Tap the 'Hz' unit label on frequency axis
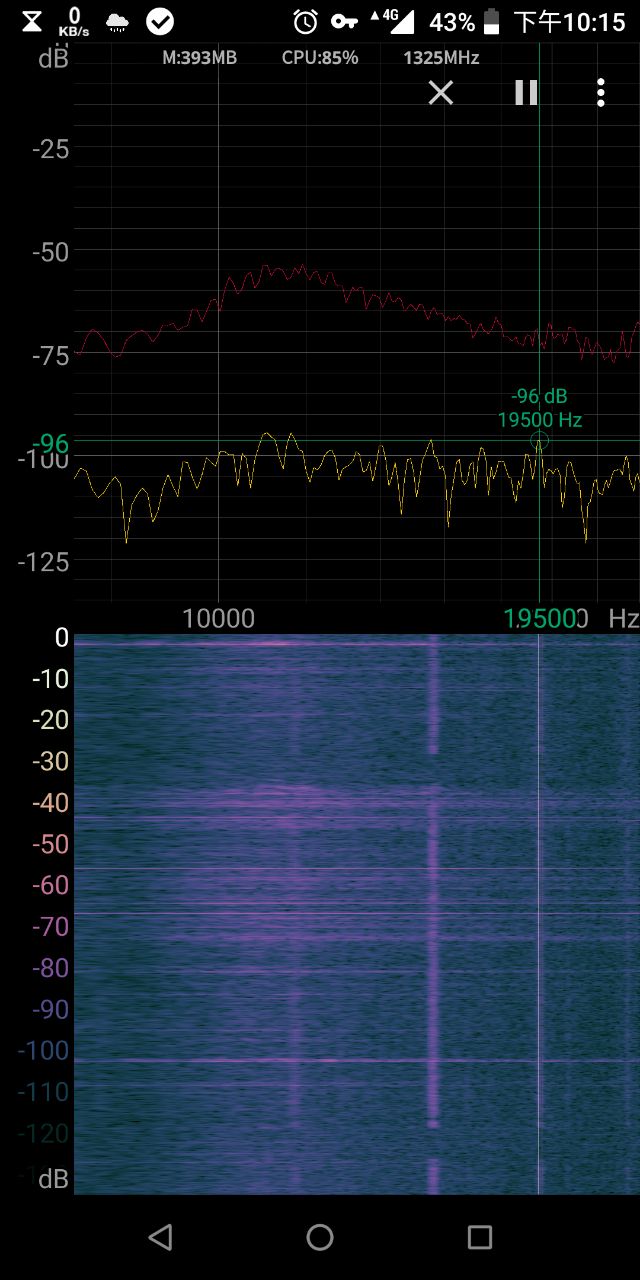This screenshot has height=1280, width=640. [x=623, y=619]
